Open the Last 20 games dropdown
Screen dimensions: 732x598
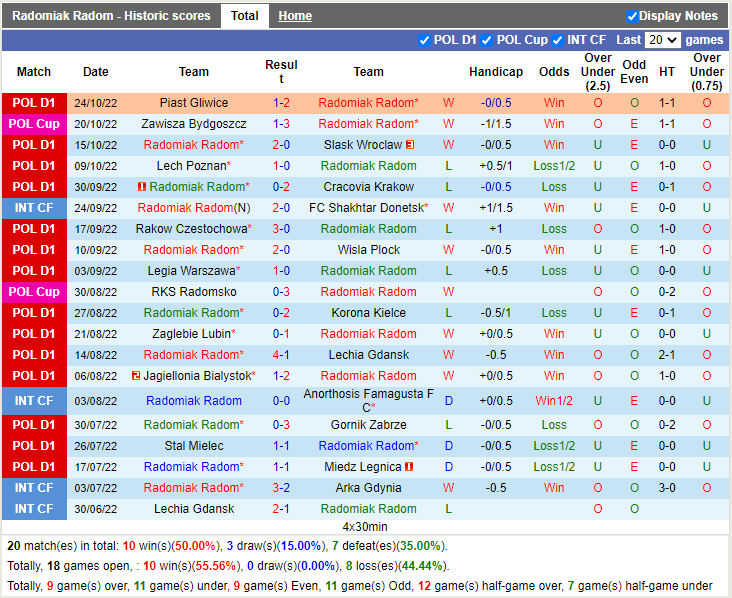(662, 40)
